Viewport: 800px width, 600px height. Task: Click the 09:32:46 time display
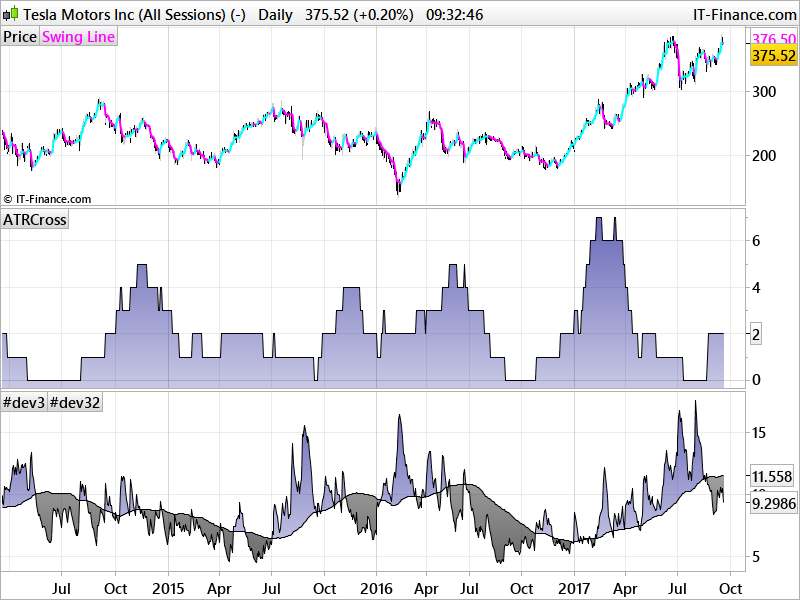pyautogui.click(x=455, y=14)
